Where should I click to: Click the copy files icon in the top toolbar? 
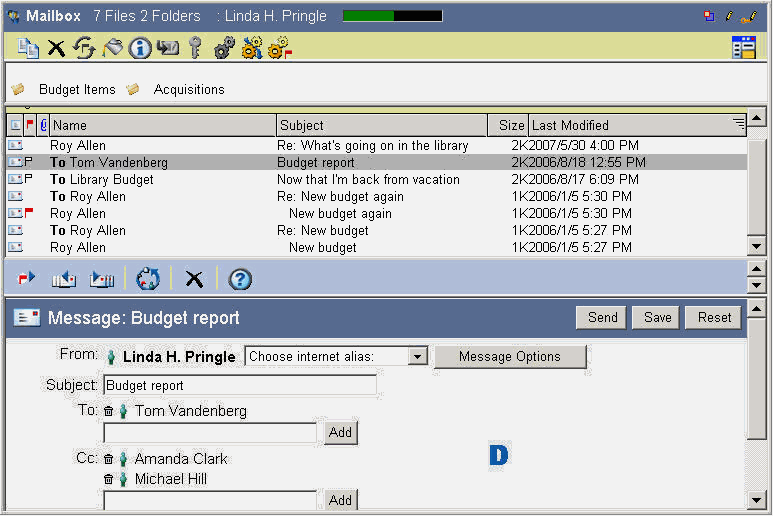pos(29,47)
